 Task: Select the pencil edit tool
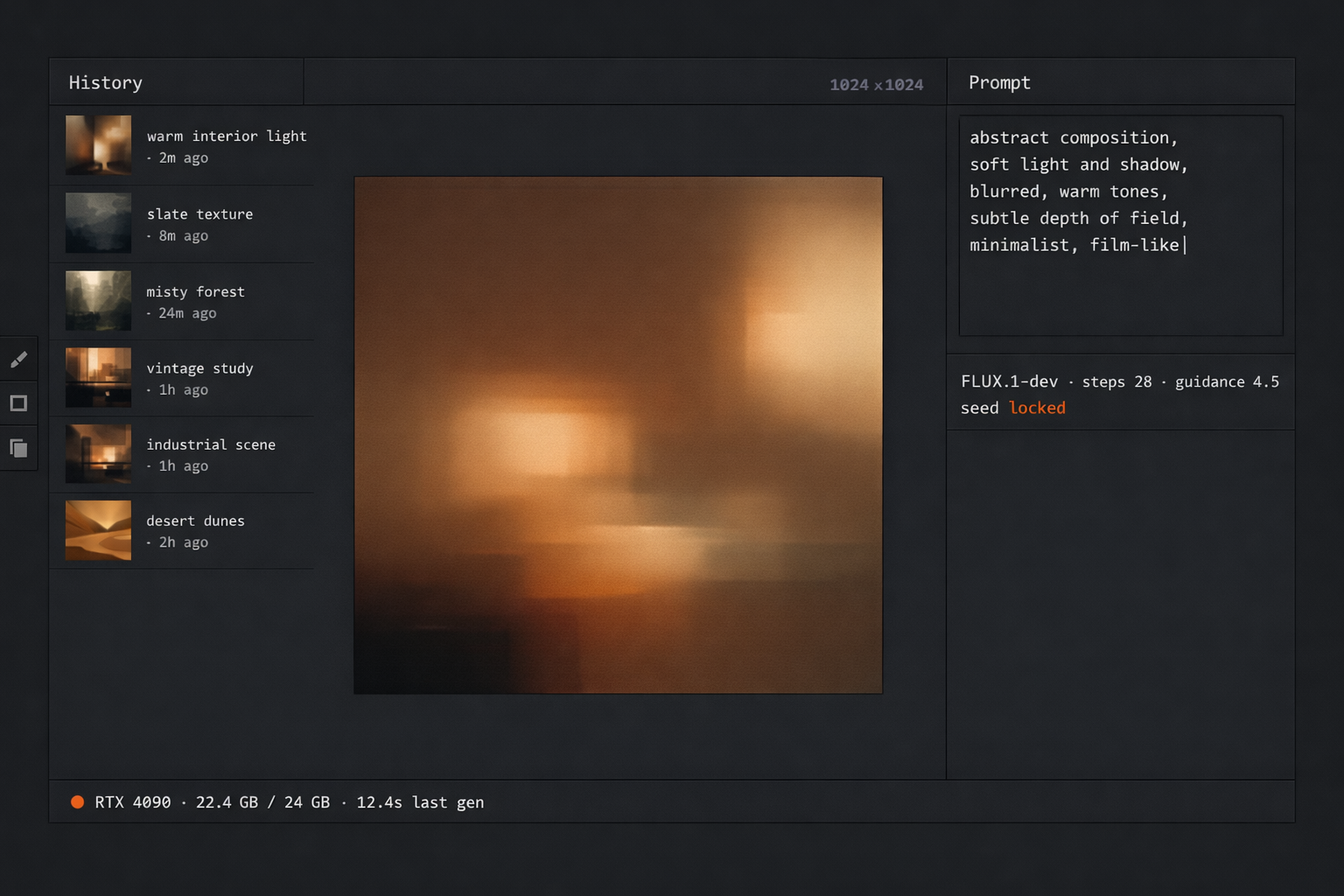[x=18, y=360]
